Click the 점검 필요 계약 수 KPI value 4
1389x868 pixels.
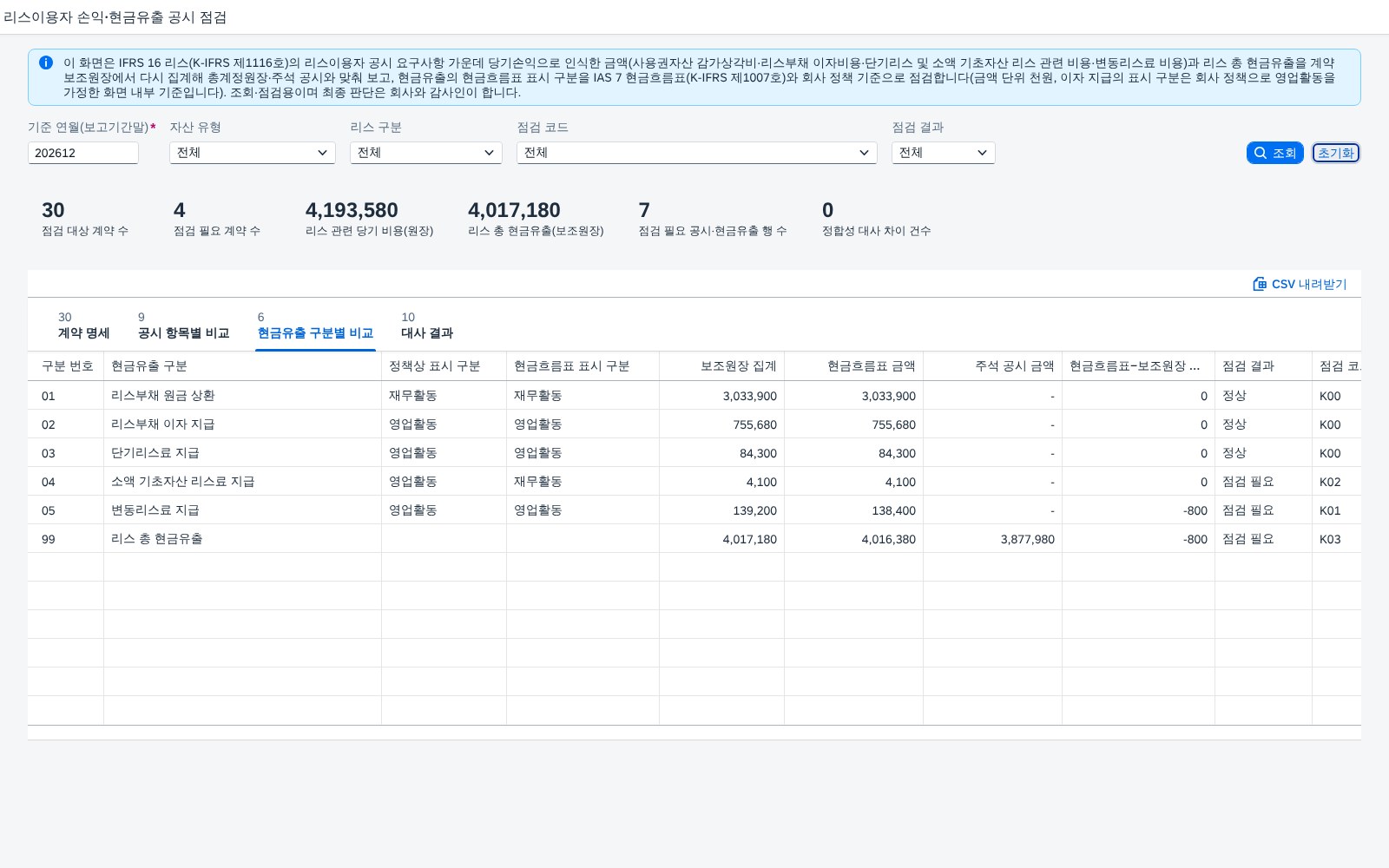click(217, 218)
